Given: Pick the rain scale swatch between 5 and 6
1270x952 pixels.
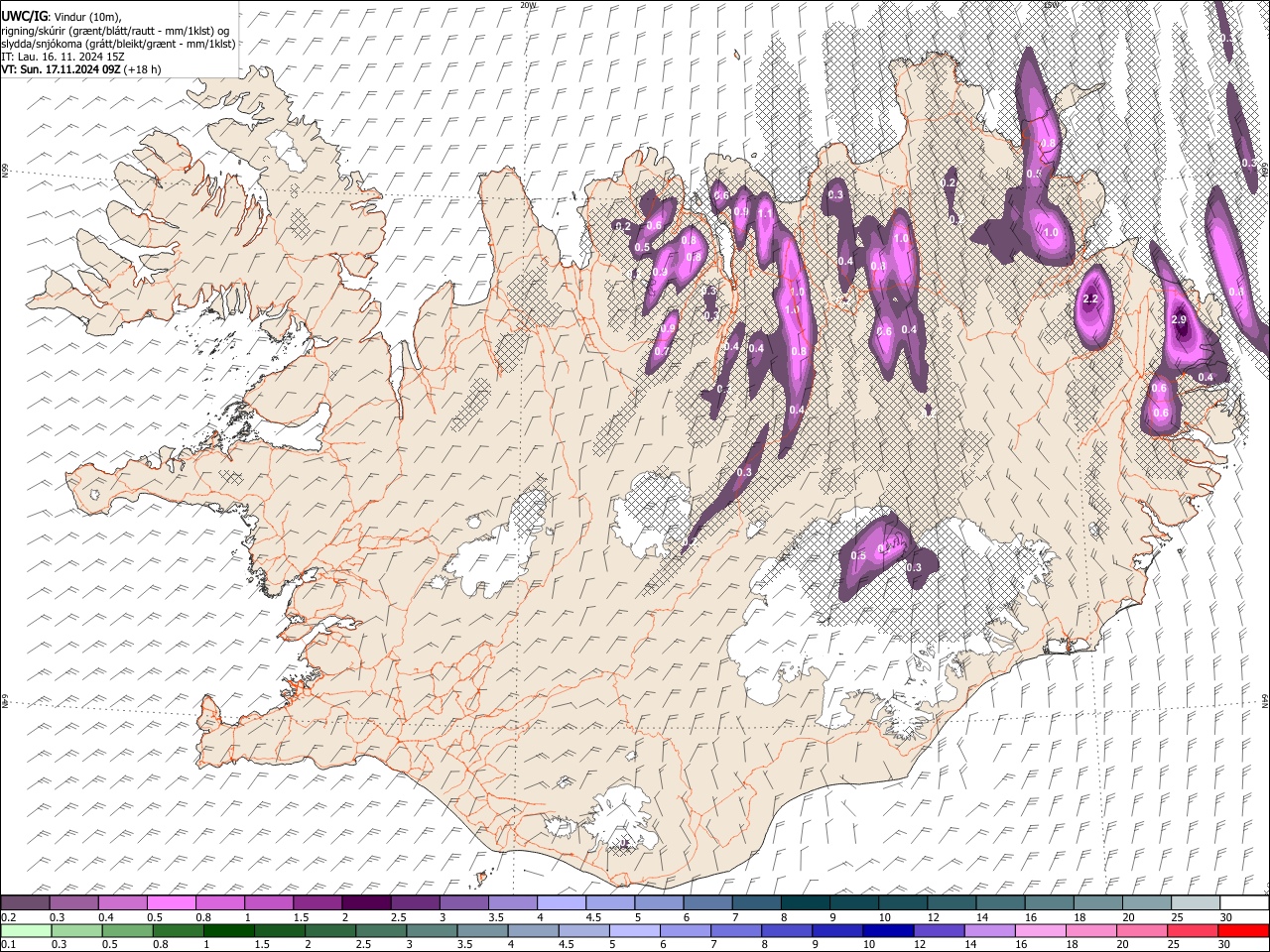Looking at the screenshot, I should coord(634,930).
